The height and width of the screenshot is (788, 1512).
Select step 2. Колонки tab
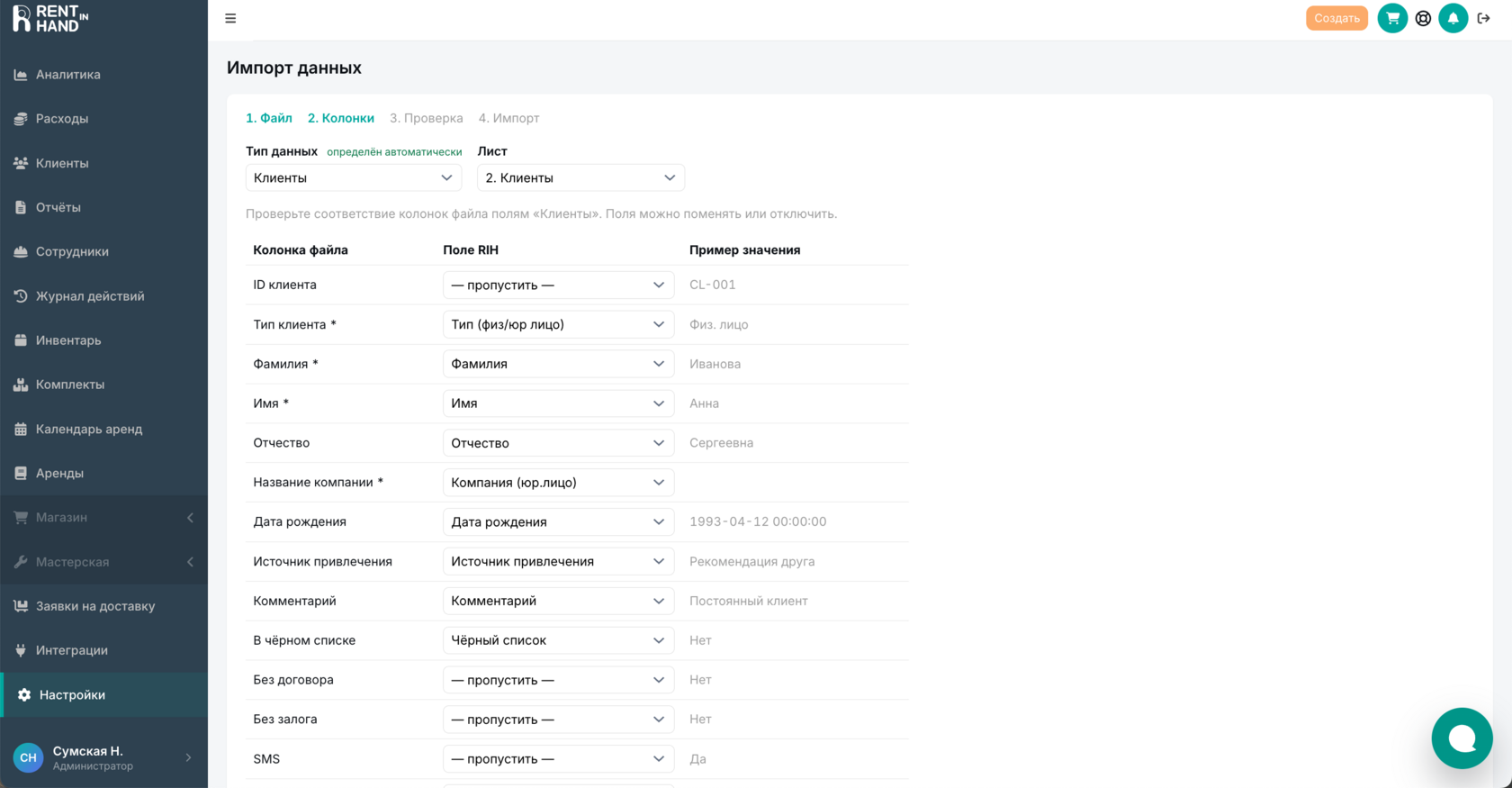point(341,118)
